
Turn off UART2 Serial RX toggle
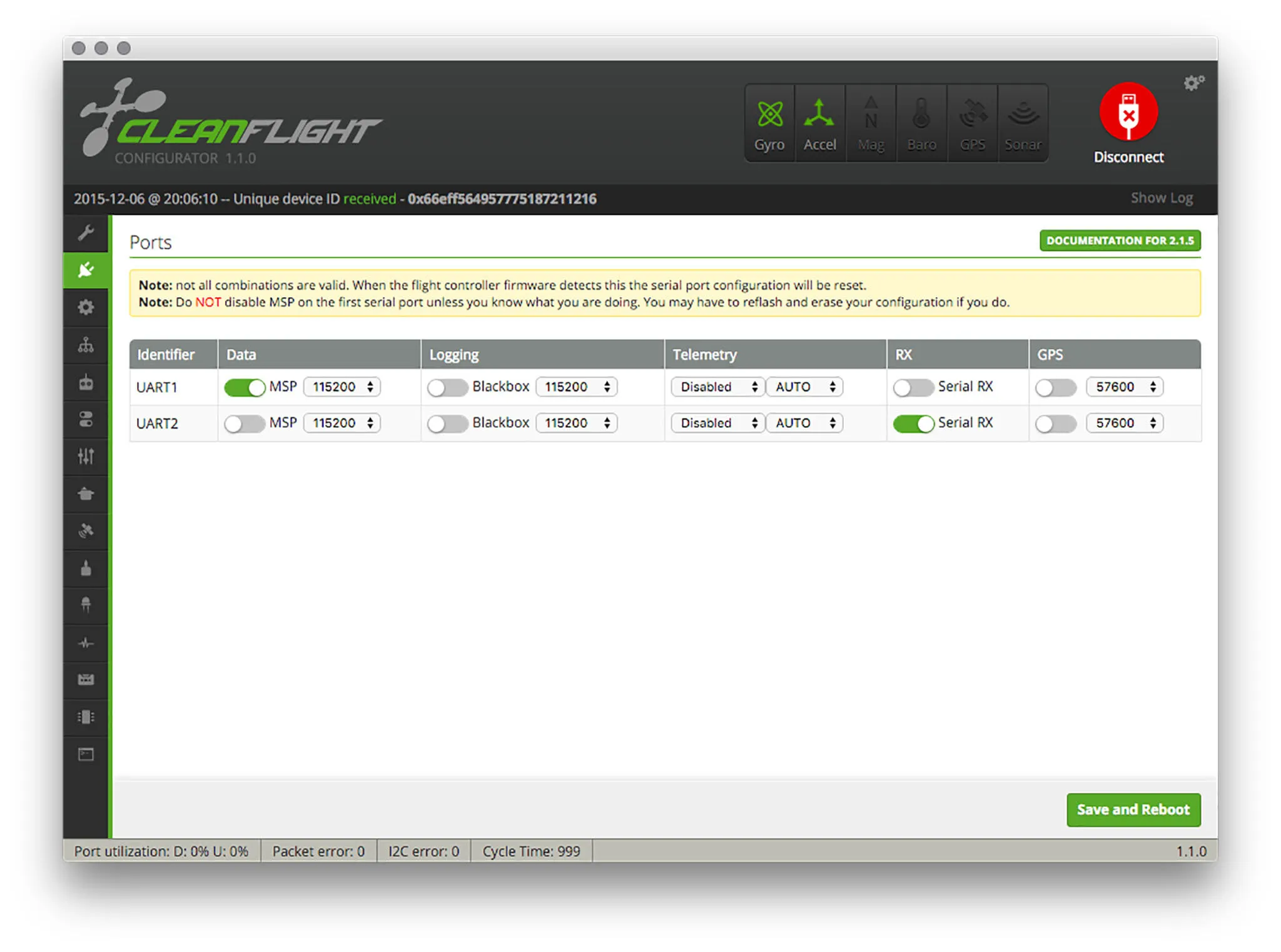913,424
